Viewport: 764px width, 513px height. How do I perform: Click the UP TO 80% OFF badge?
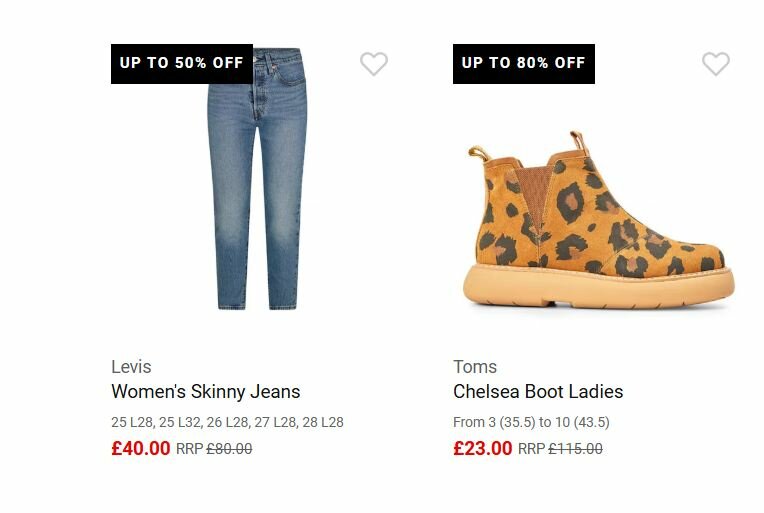click(524, 63)
